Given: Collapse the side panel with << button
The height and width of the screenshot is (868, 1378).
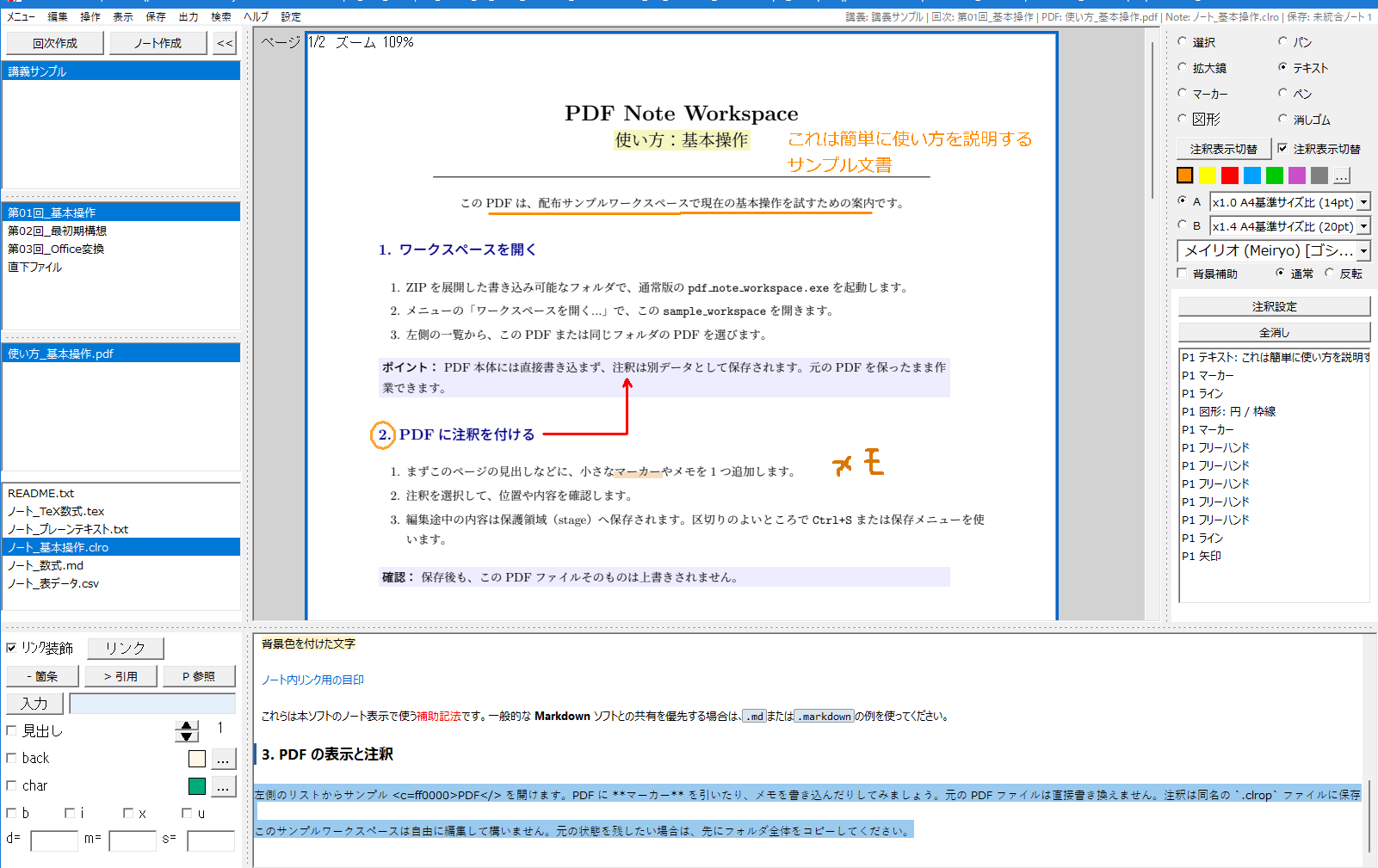Looking at the screenshot, I should point(225,43).
